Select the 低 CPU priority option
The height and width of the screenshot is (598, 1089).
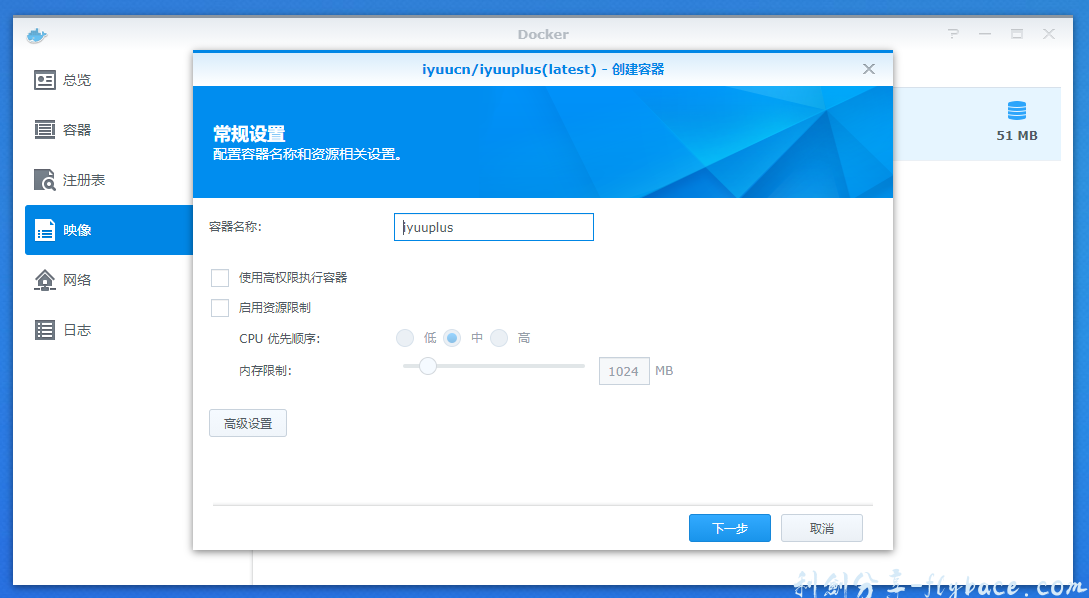coord(405,338)
